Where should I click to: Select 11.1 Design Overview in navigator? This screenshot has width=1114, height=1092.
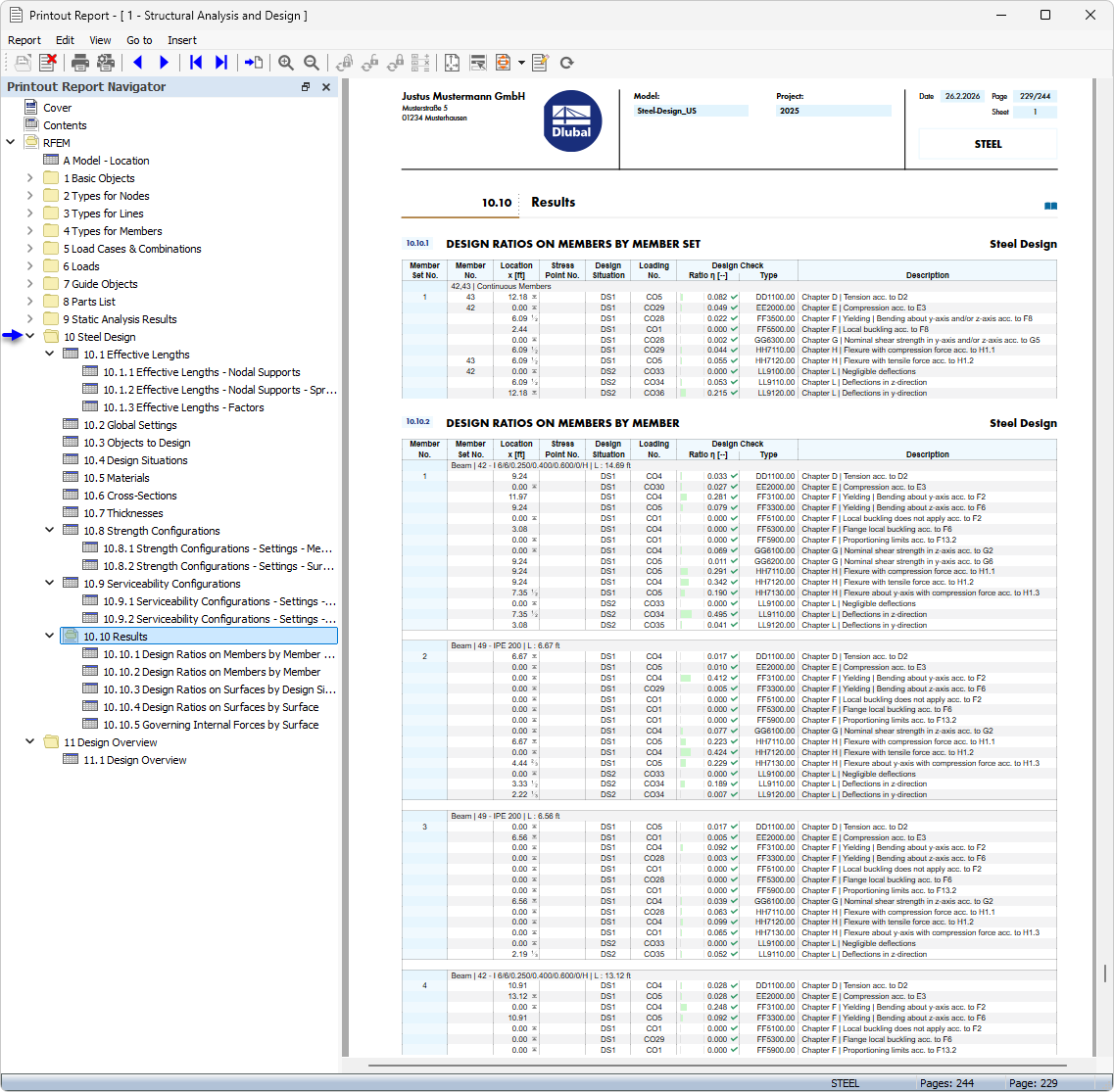[x=134, y=760]
